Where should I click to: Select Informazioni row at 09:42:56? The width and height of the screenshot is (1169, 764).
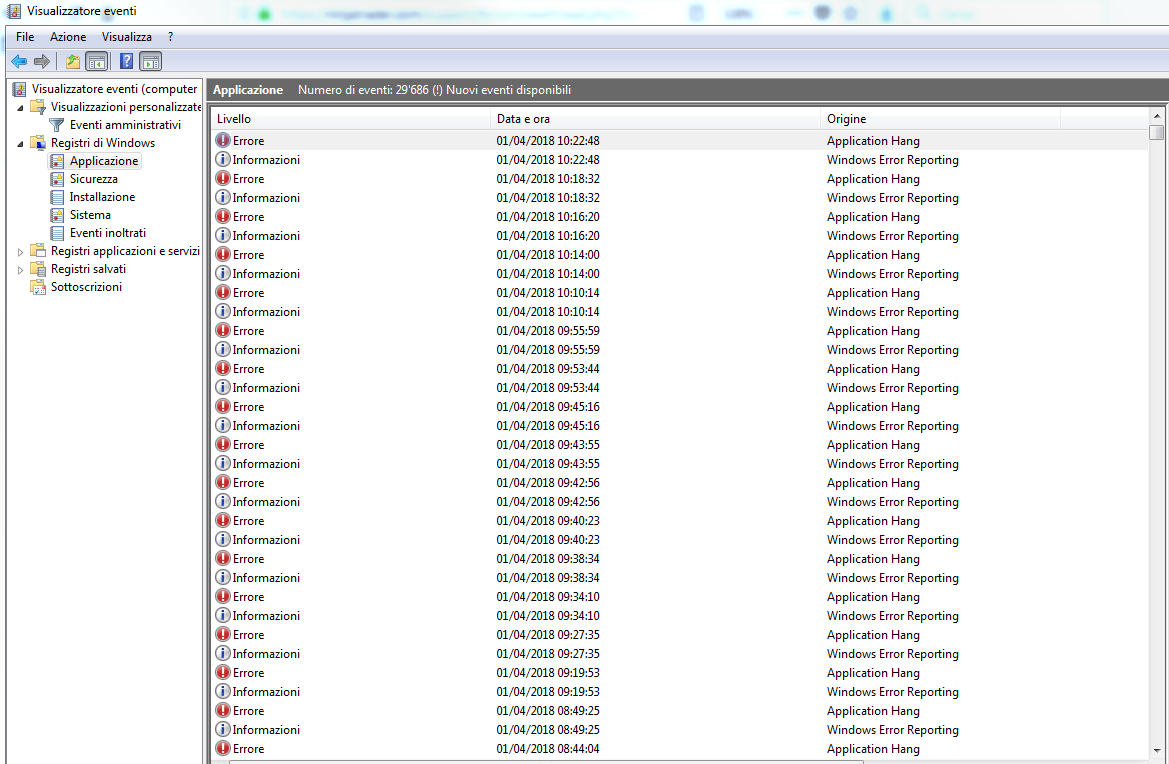(x=679, y=502)
